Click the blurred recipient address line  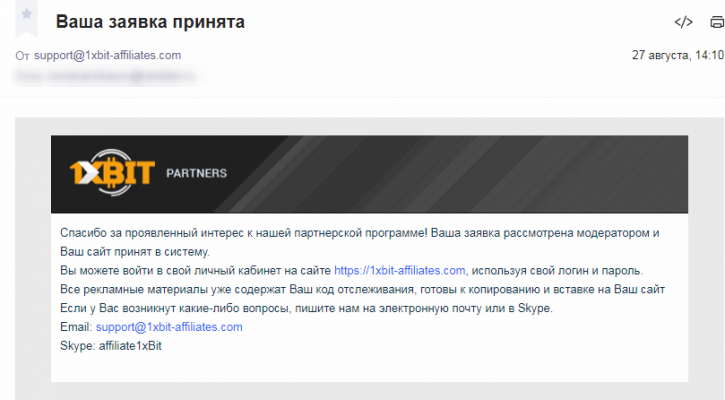coord(106,76)
